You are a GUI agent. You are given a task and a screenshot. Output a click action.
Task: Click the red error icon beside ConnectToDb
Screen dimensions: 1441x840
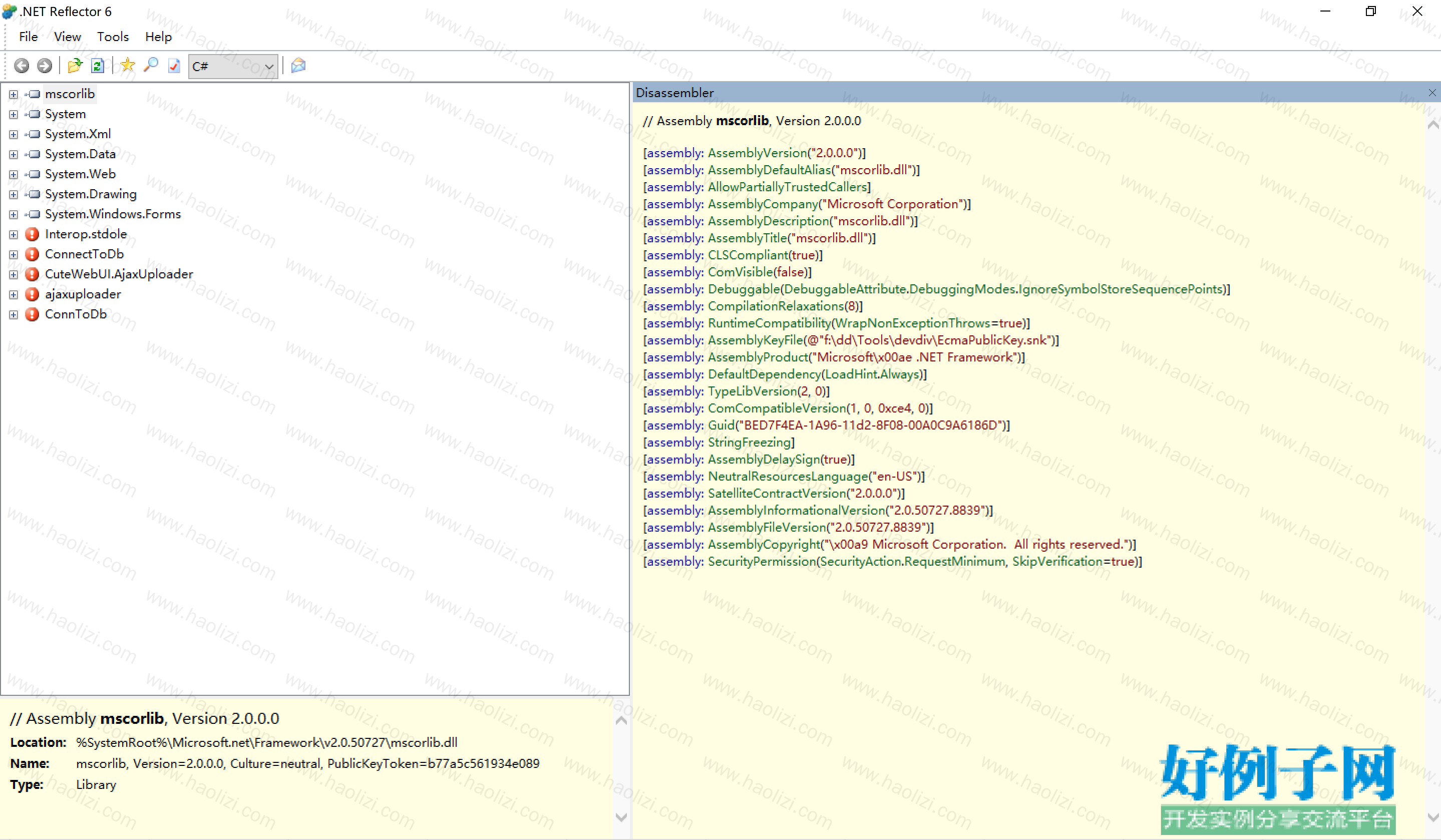click(33, 254)
